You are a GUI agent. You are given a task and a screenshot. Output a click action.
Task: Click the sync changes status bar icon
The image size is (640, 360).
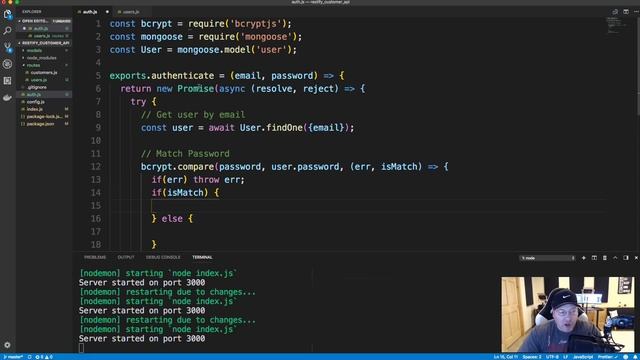pos(30,357)
